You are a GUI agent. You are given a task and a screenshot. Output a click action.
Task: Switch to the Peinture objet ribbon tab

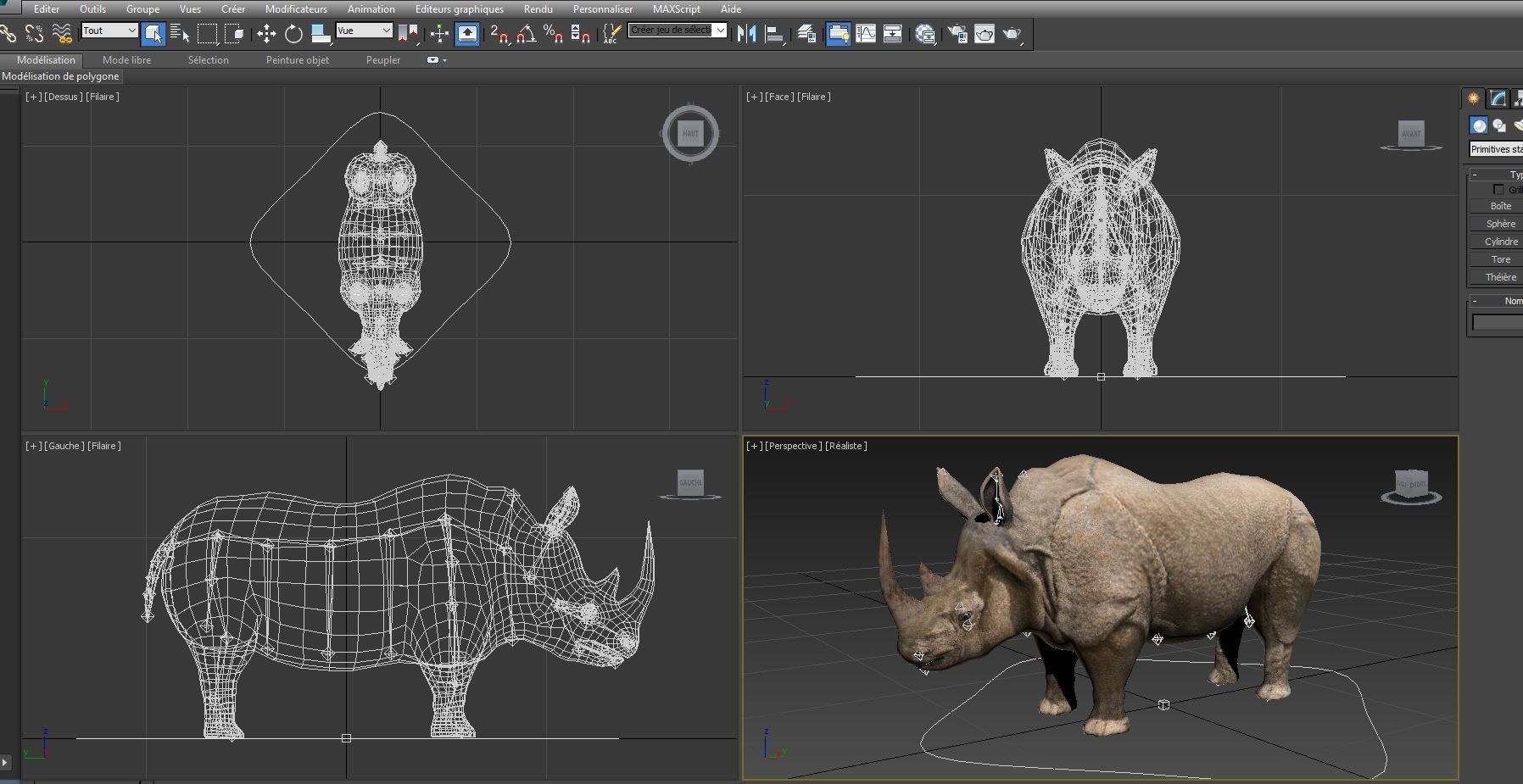(x=298, y=60)
